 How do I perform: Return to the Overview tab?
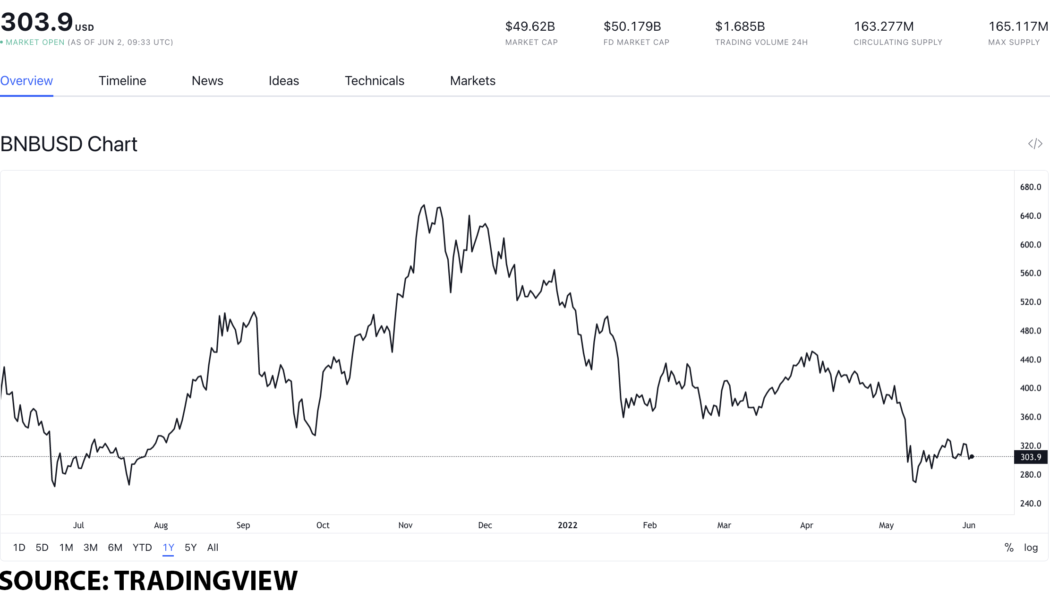click(x=27, y=80)
